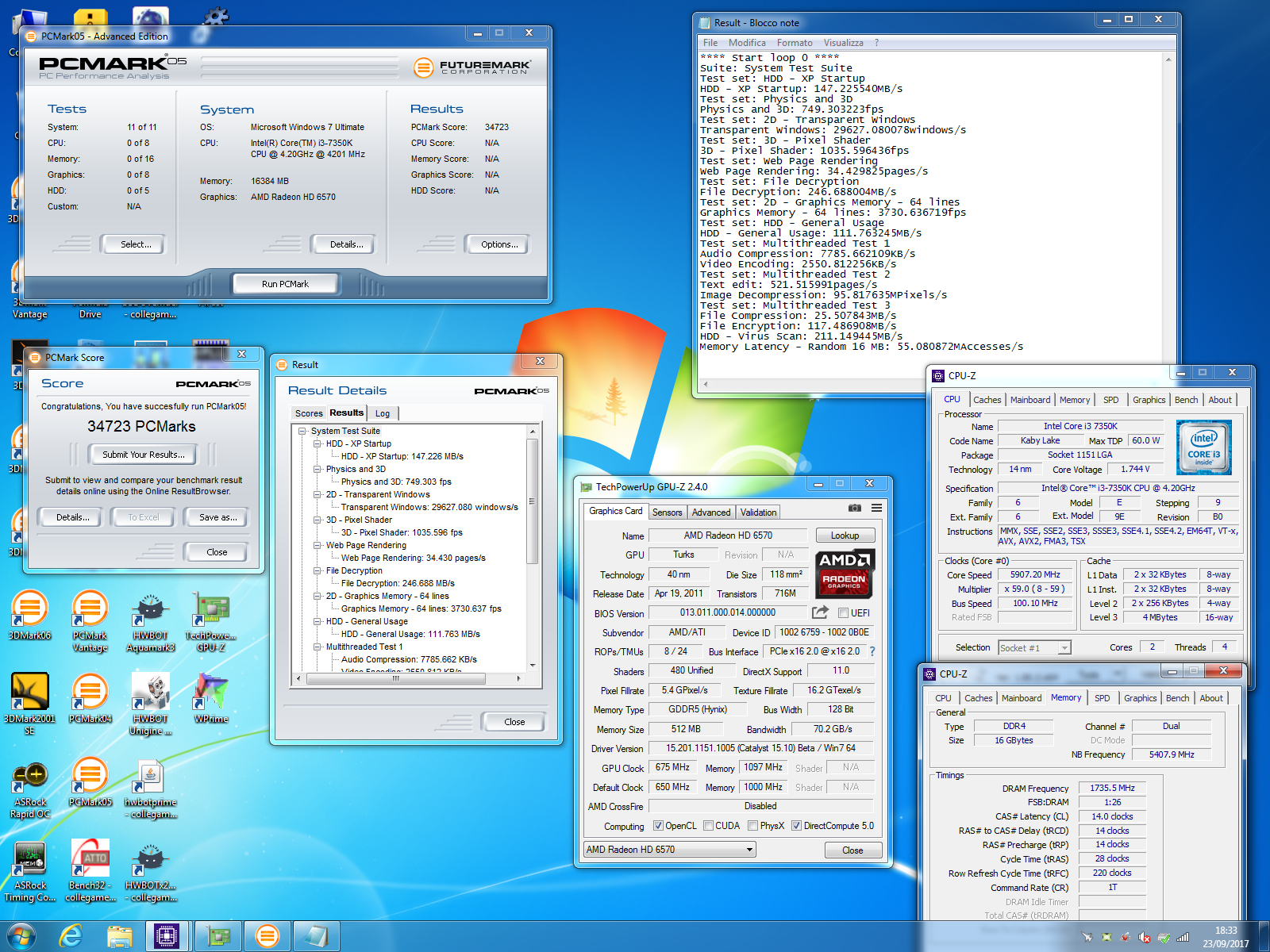The image size is (1270, 952).
Task: Open the AMD Radeon HD 6570 GPU dropdown
Action: click(669, 850)
